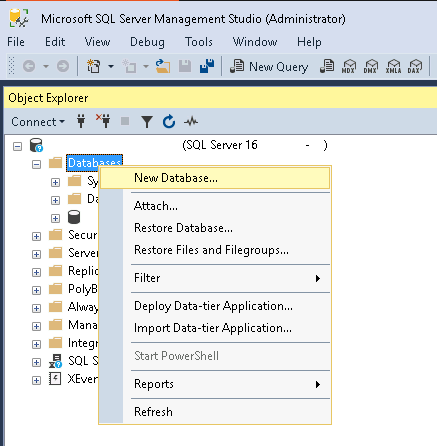The image size is (437, 446).
Task: Click the New Project toolbar icon
Action: [x=94, y=66]
